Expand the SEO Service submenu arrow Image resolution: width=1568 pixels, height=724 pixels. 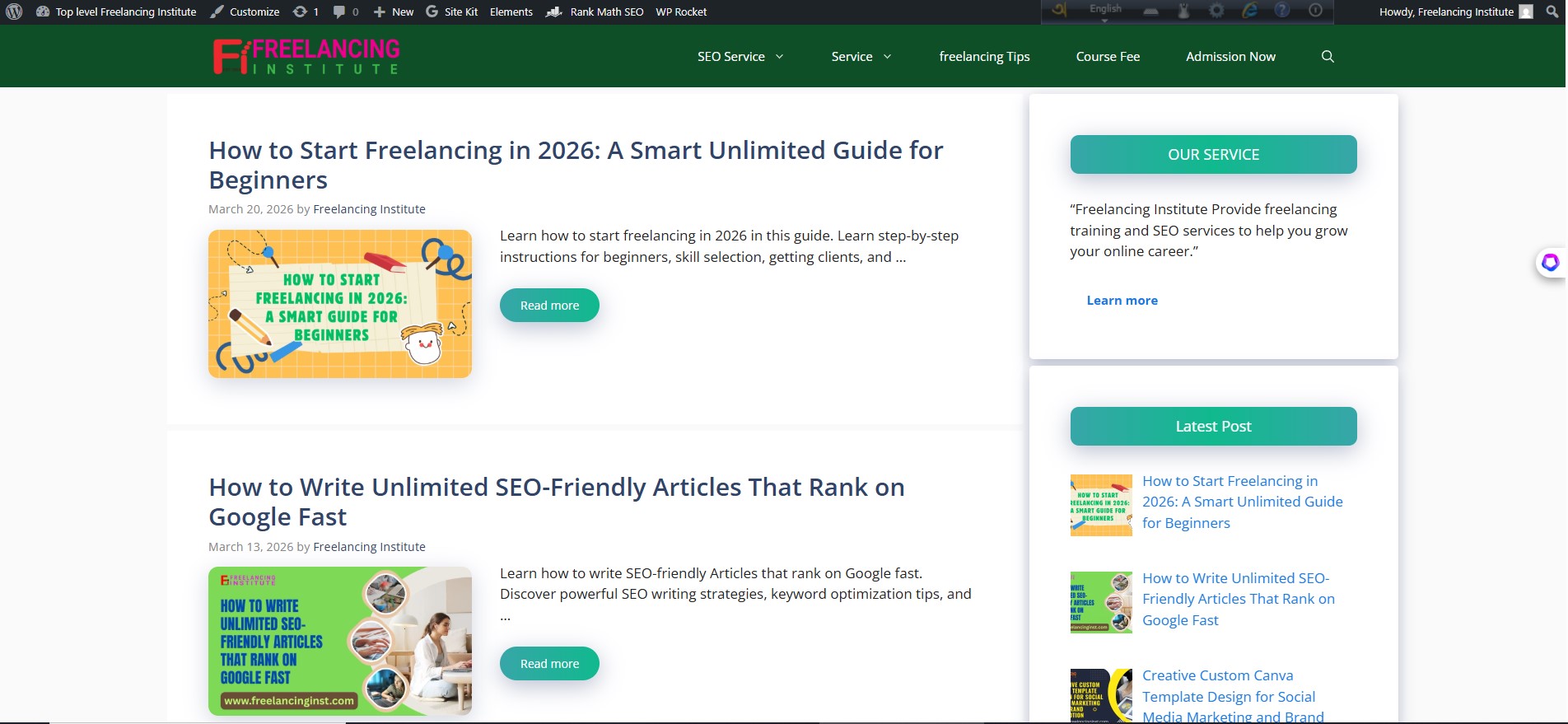779,56
